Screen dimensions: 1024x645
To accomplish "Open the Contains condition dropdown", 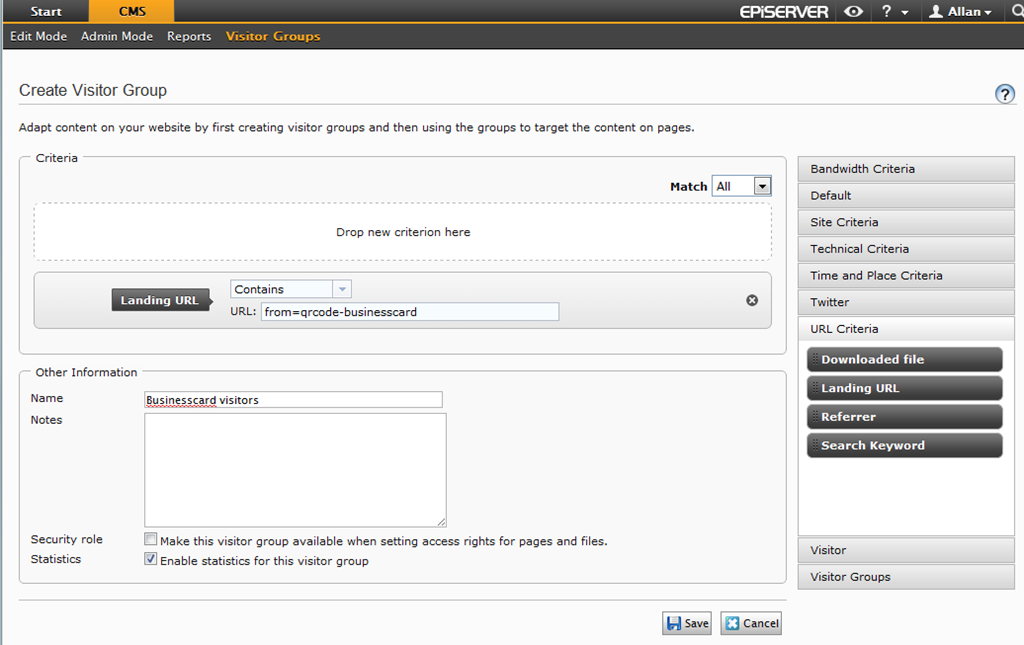I will point(342,289).
